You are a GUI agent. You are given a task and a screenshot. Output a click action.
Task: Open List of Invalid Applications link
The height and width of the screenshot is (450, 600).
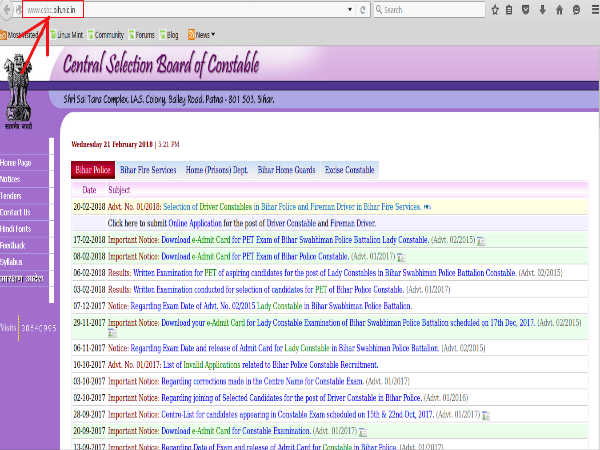point(271,365)
